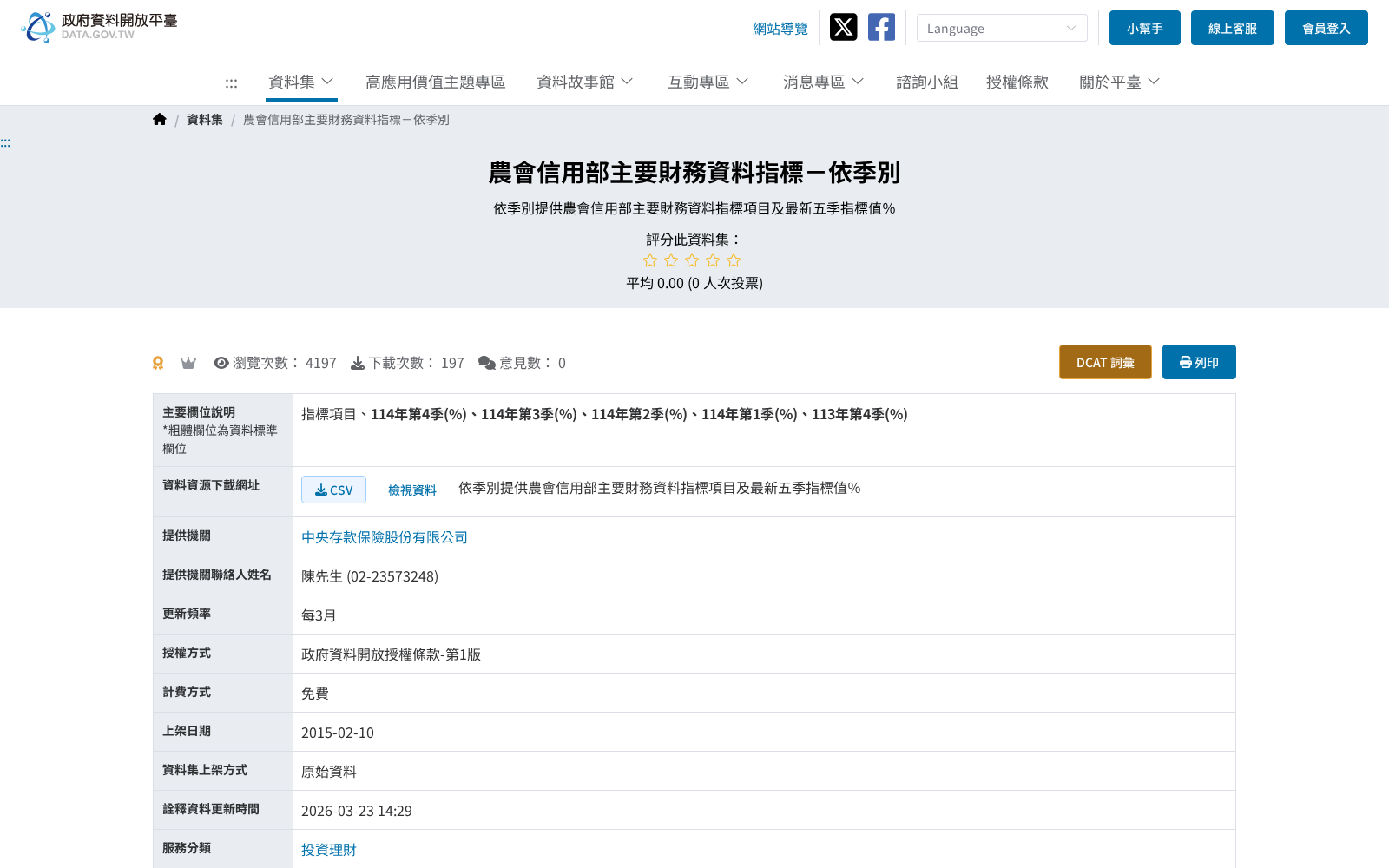Screen dimensions: 1389x868
Task: Click 平均 0.00 rating summary text
Action: click(x=694, y=283)
